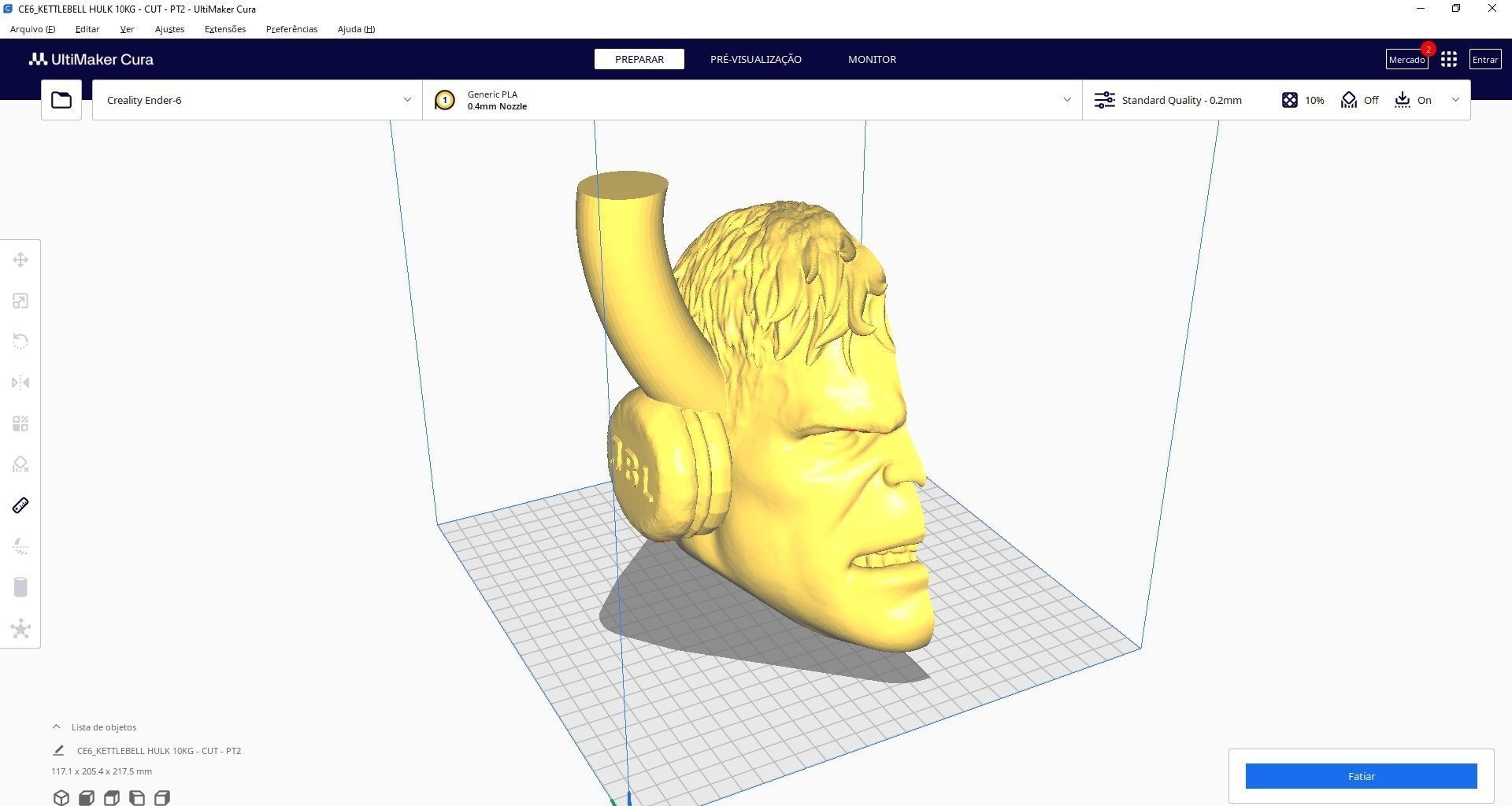The width and height of the screenshot is (1512, 806).
Task: Open the Per Model Settings tool
Action: [20, 423]
